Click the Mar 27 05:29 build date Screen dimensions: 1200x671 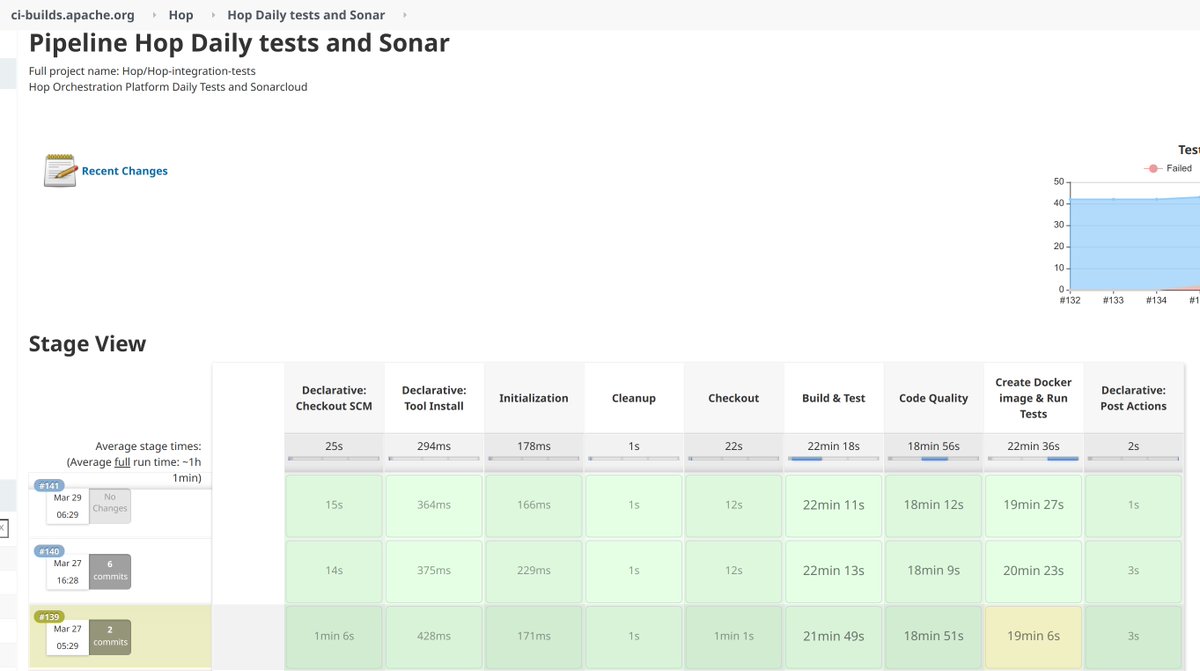pos(68,637)
